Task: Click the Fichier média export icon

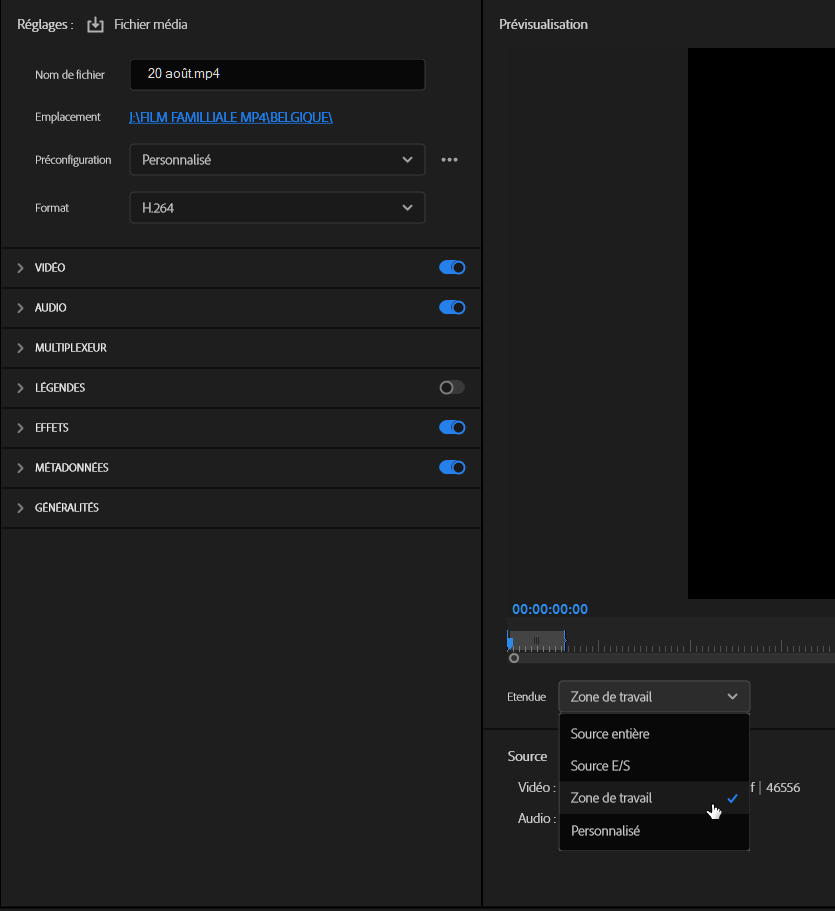Action: coord(95,25)
